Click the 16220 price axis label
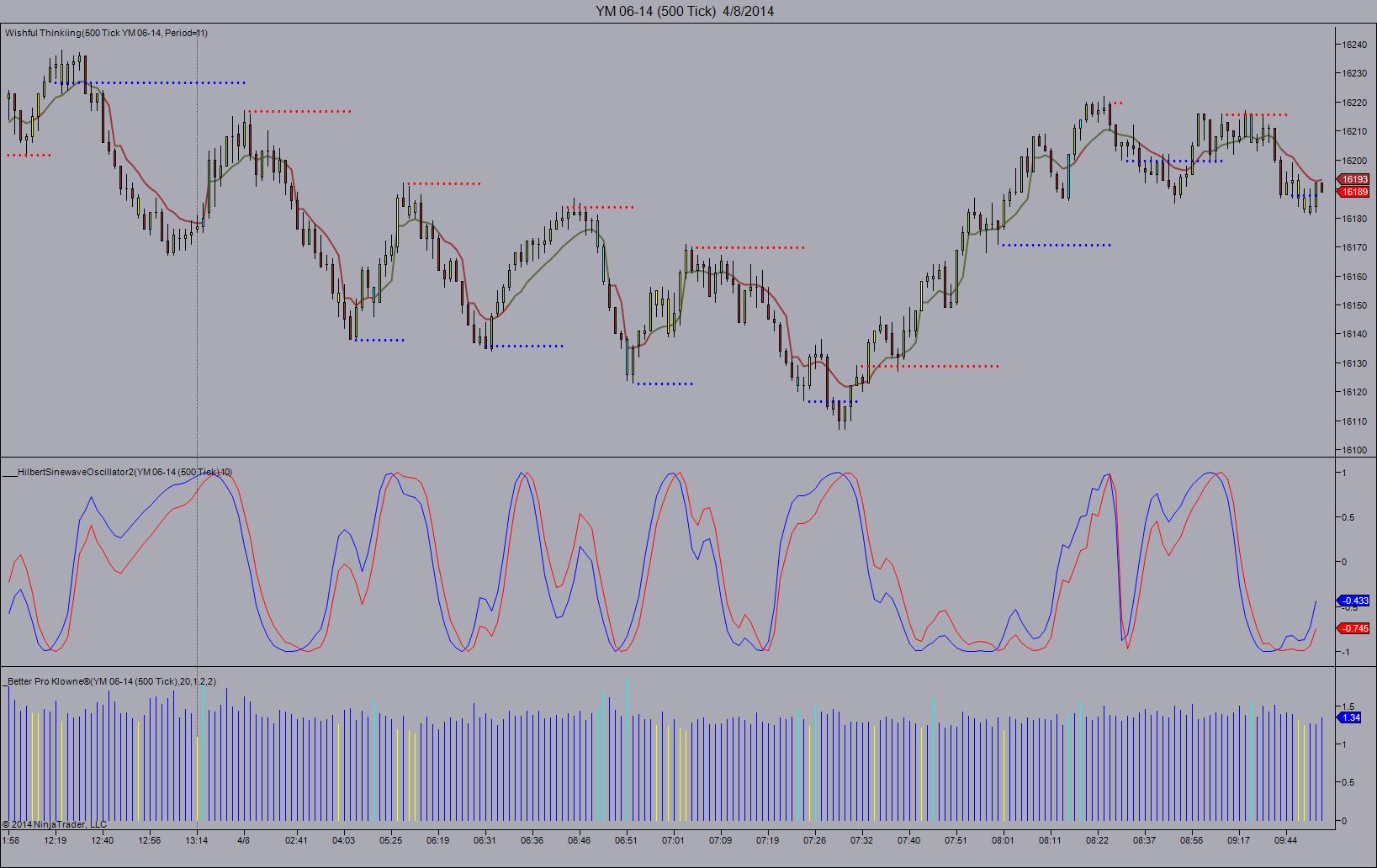1377x868 pixels. click(1354, 103)
